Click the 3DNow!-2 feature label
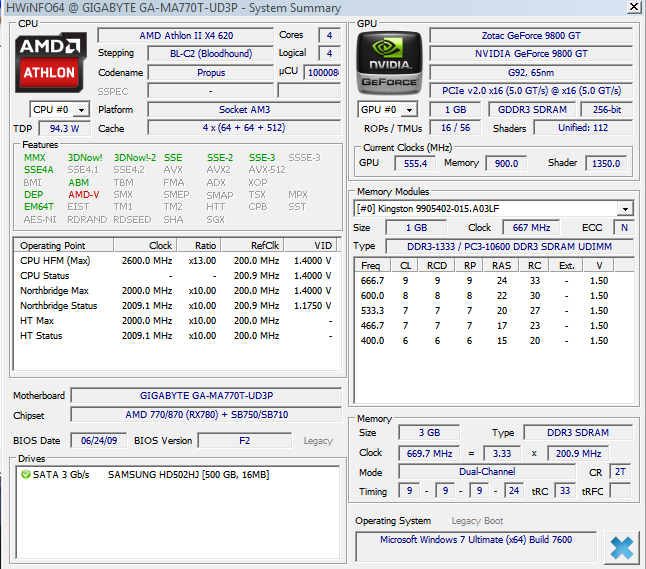 point(135,158)
